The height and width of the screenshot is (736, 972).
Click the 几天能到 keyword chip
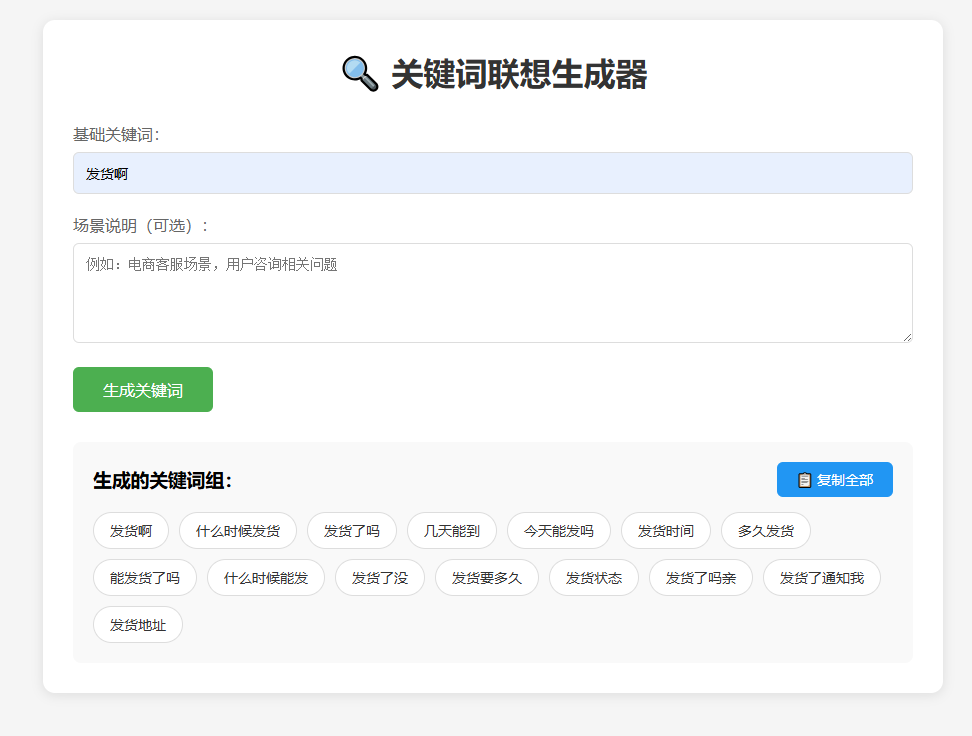452,531
